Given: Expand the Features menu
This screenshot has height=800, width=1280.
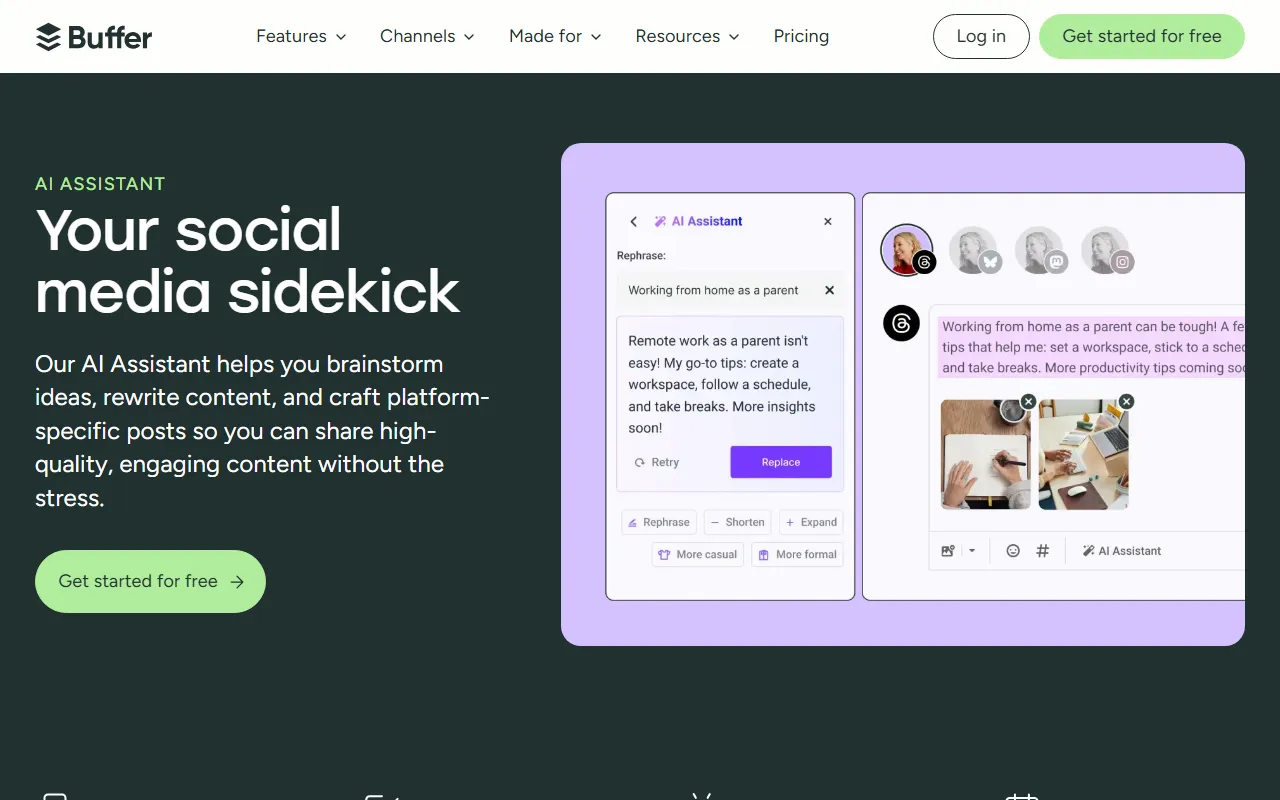Looking at the screenshot, I should (x=301, y=36).
